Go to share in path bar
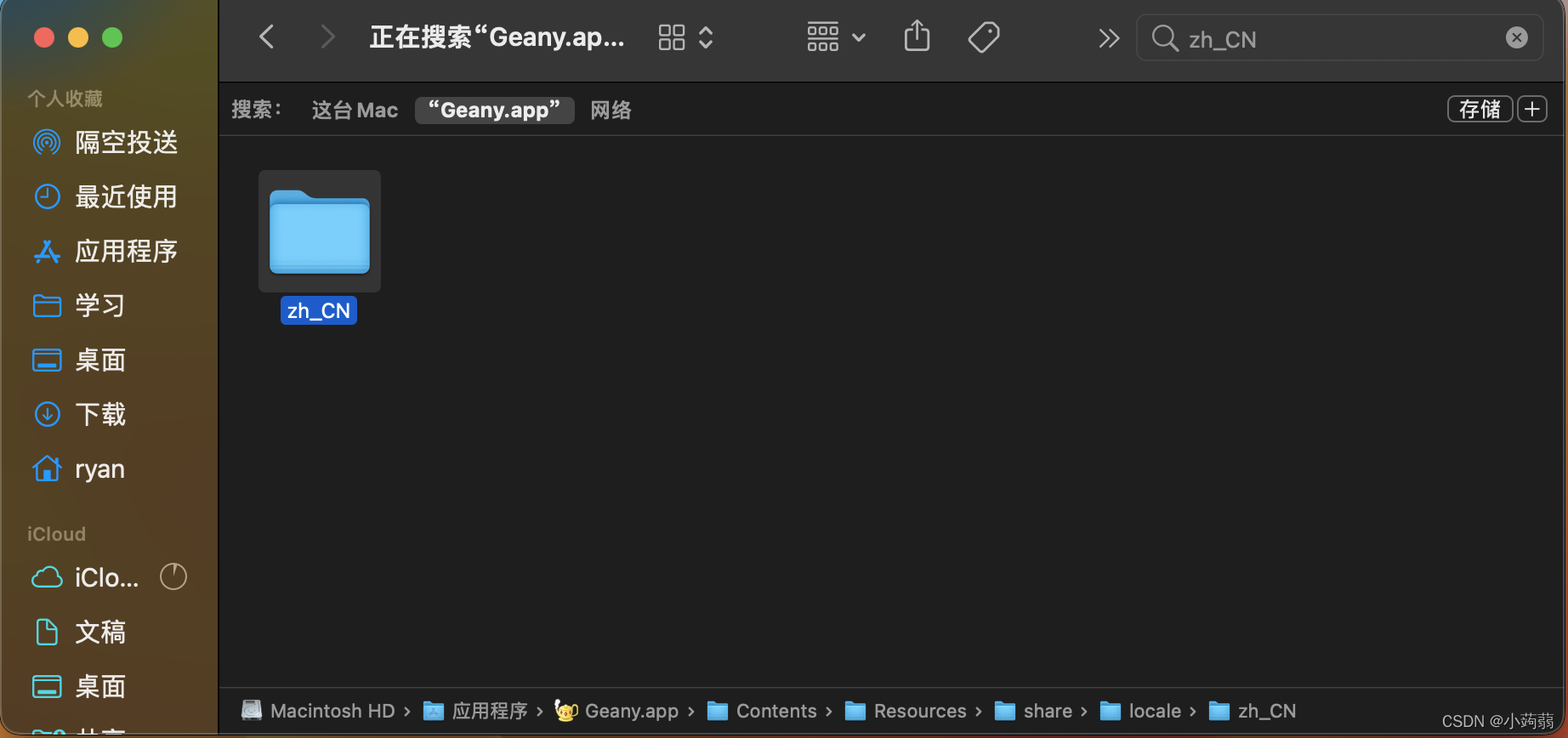Image resolution: width=1568 pixels, height=738 pixels. pos(1033,711)
